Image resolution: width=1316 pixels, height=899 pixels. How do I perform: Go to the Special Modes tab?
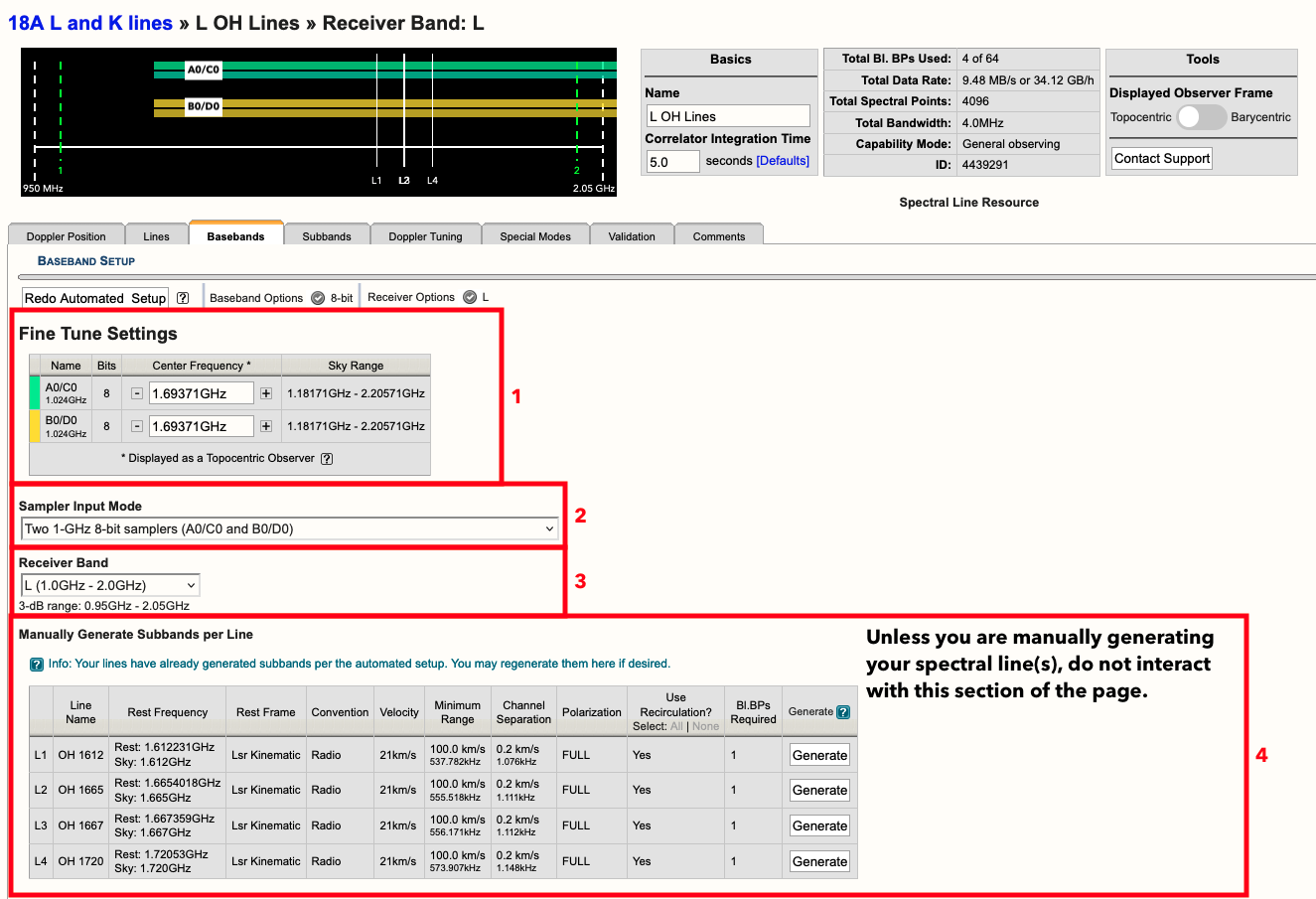535,236
